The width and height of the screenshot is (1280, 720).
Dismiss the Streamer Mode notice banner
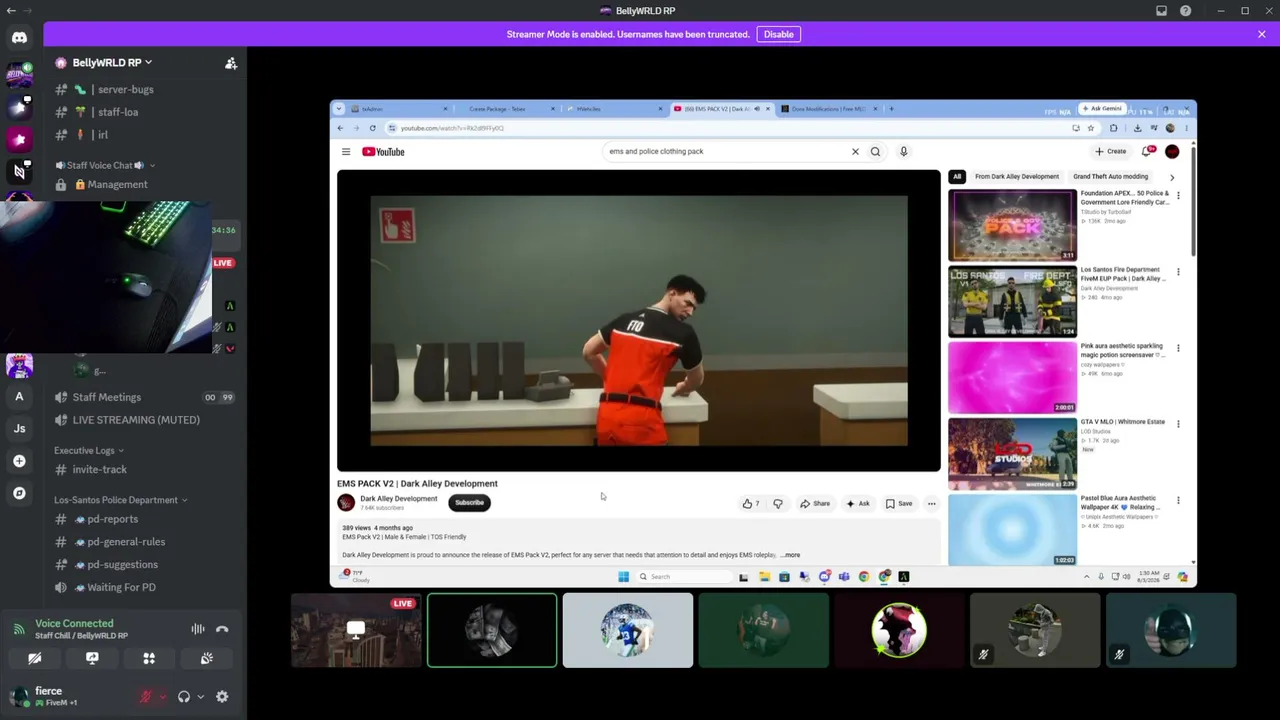(1262, 34)
